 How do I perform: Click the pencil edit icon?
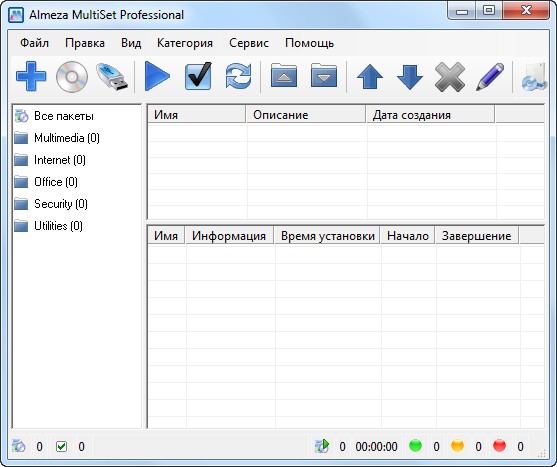pyautogui.click(x=490, y=77)
